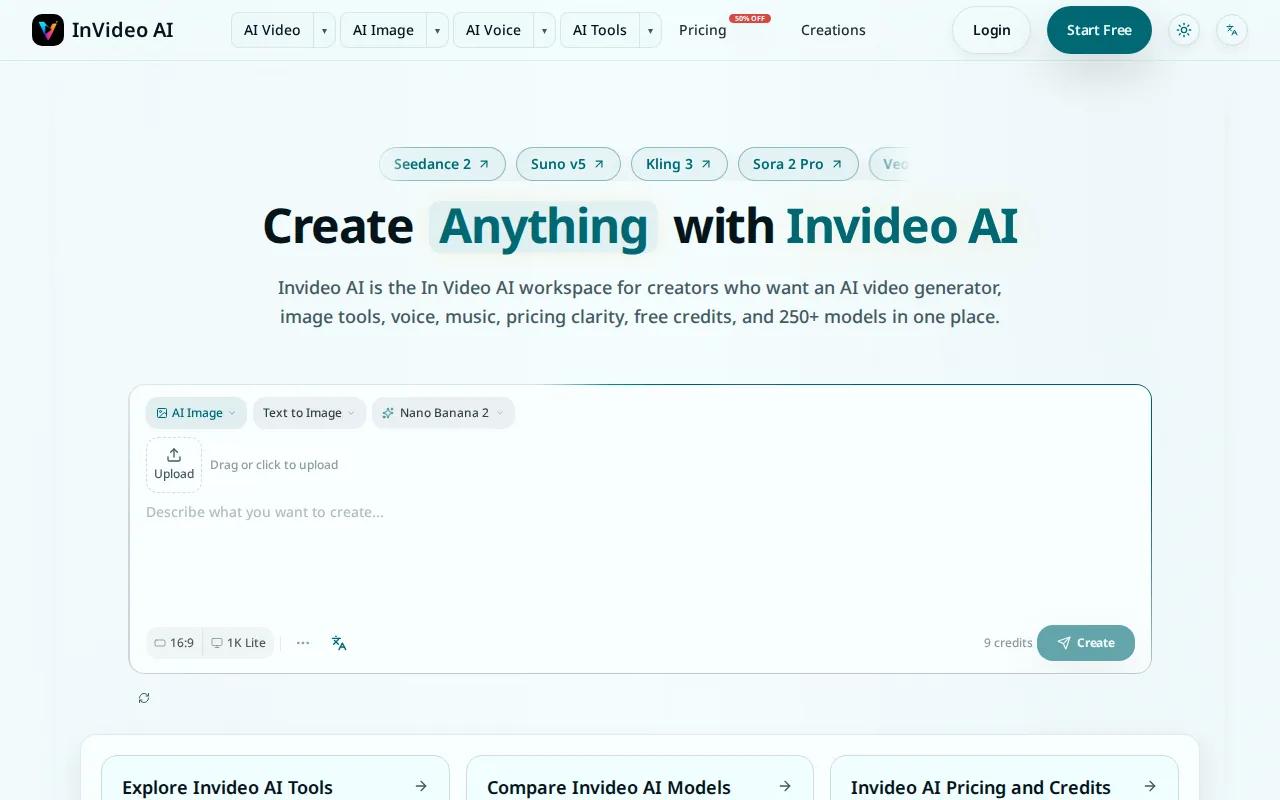Click the arrow on Explore Invideo AI Tools

[x=421, y=786]
